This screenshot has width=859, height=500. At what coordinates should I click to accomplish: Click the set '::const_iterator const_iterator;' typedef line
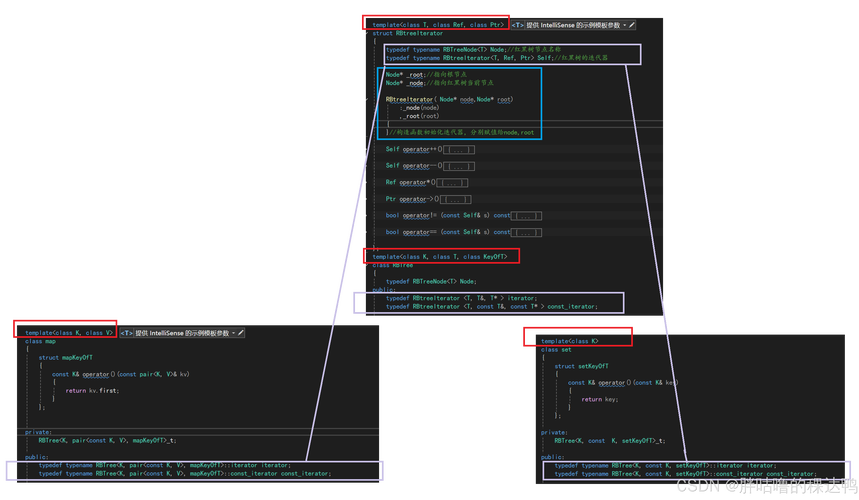685,474
